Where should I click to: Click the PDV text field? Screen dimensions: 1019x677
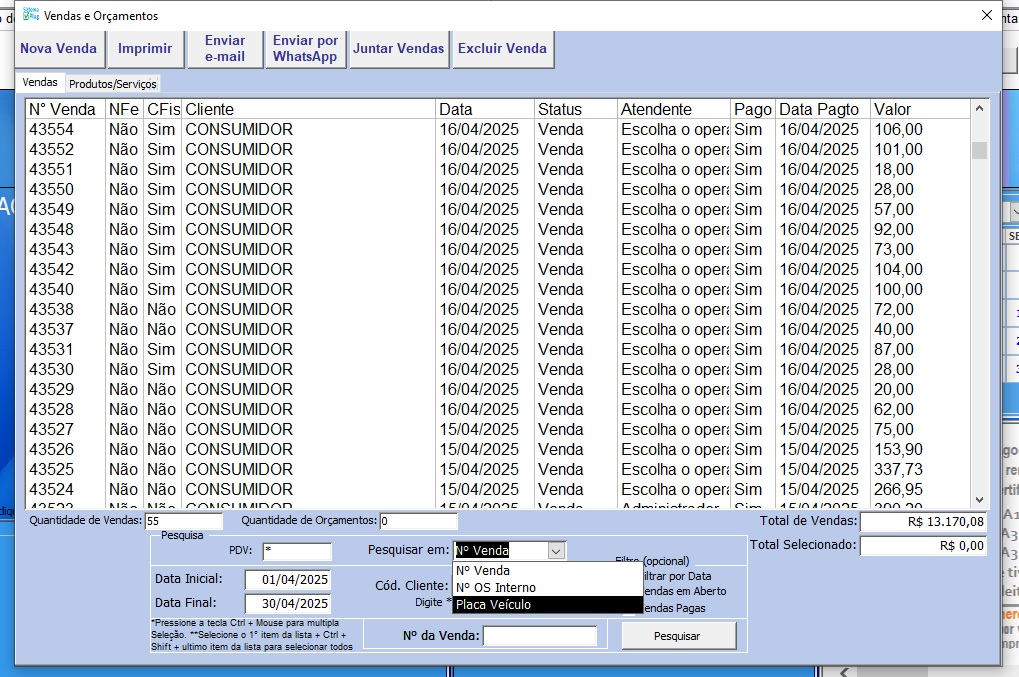point(297,551)
